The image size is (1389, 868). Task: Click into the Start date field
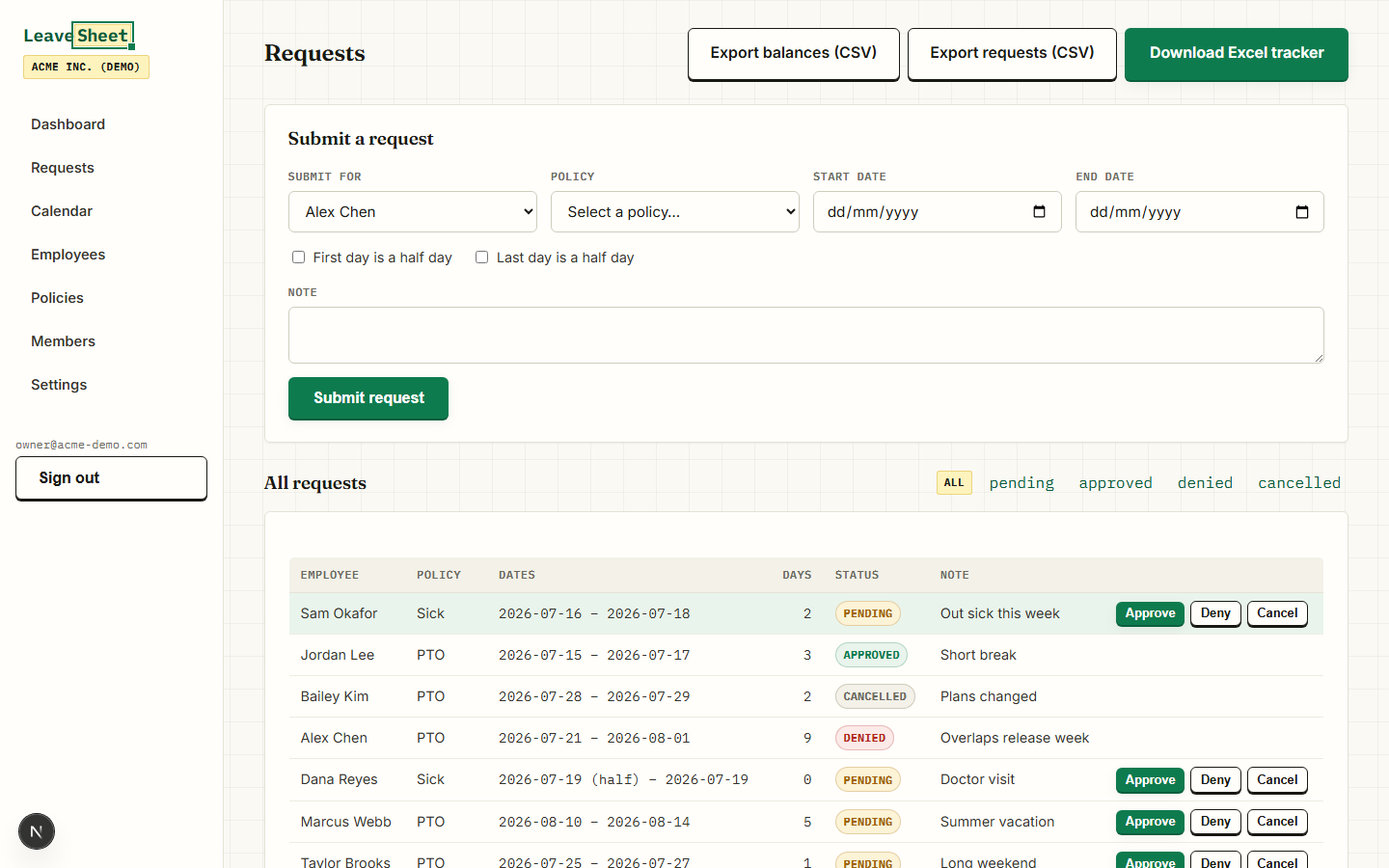tap(938, 212)
